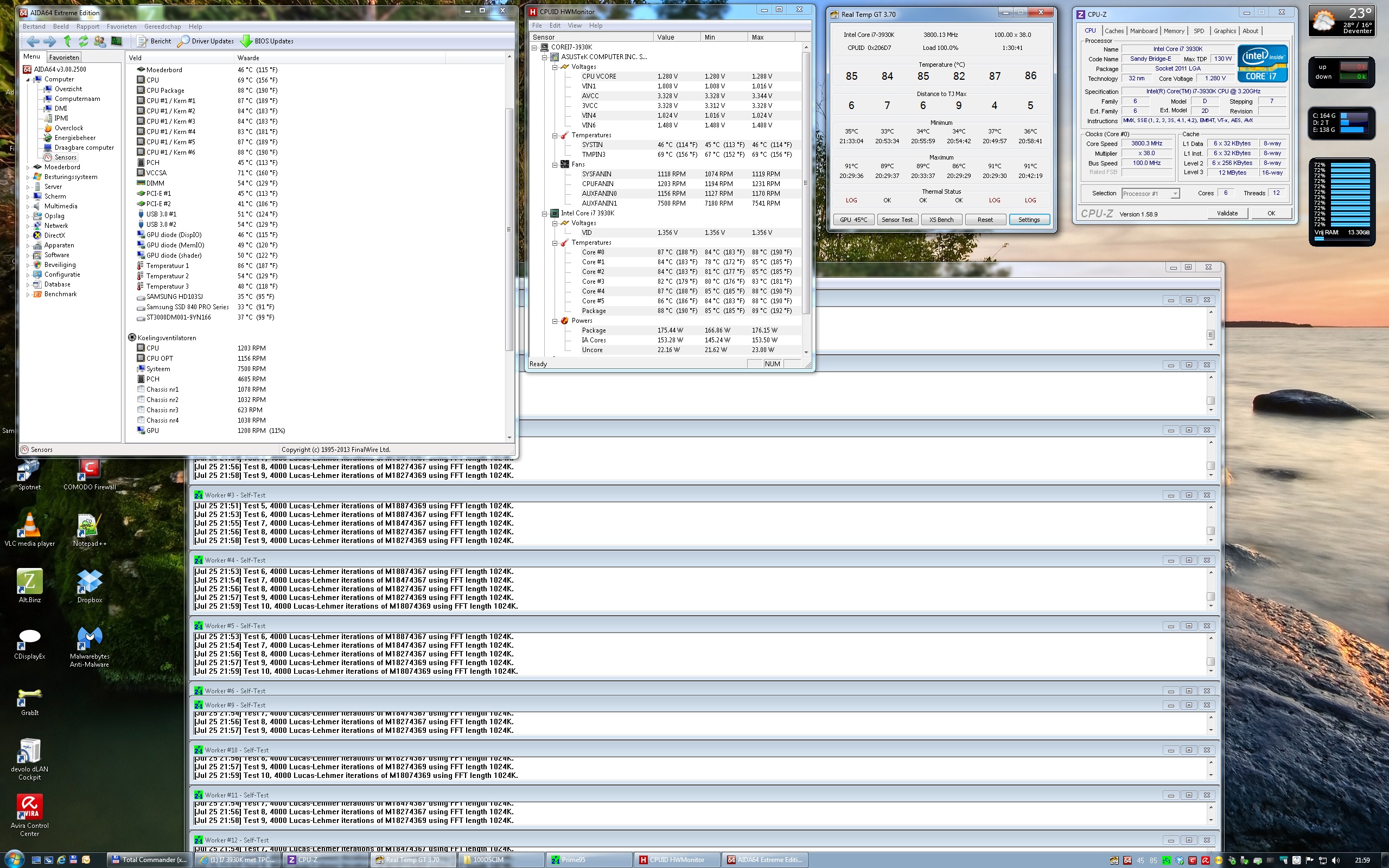The image size is (1389, 868).
Task: Open the user management people icon
Action: coord(100,41)
